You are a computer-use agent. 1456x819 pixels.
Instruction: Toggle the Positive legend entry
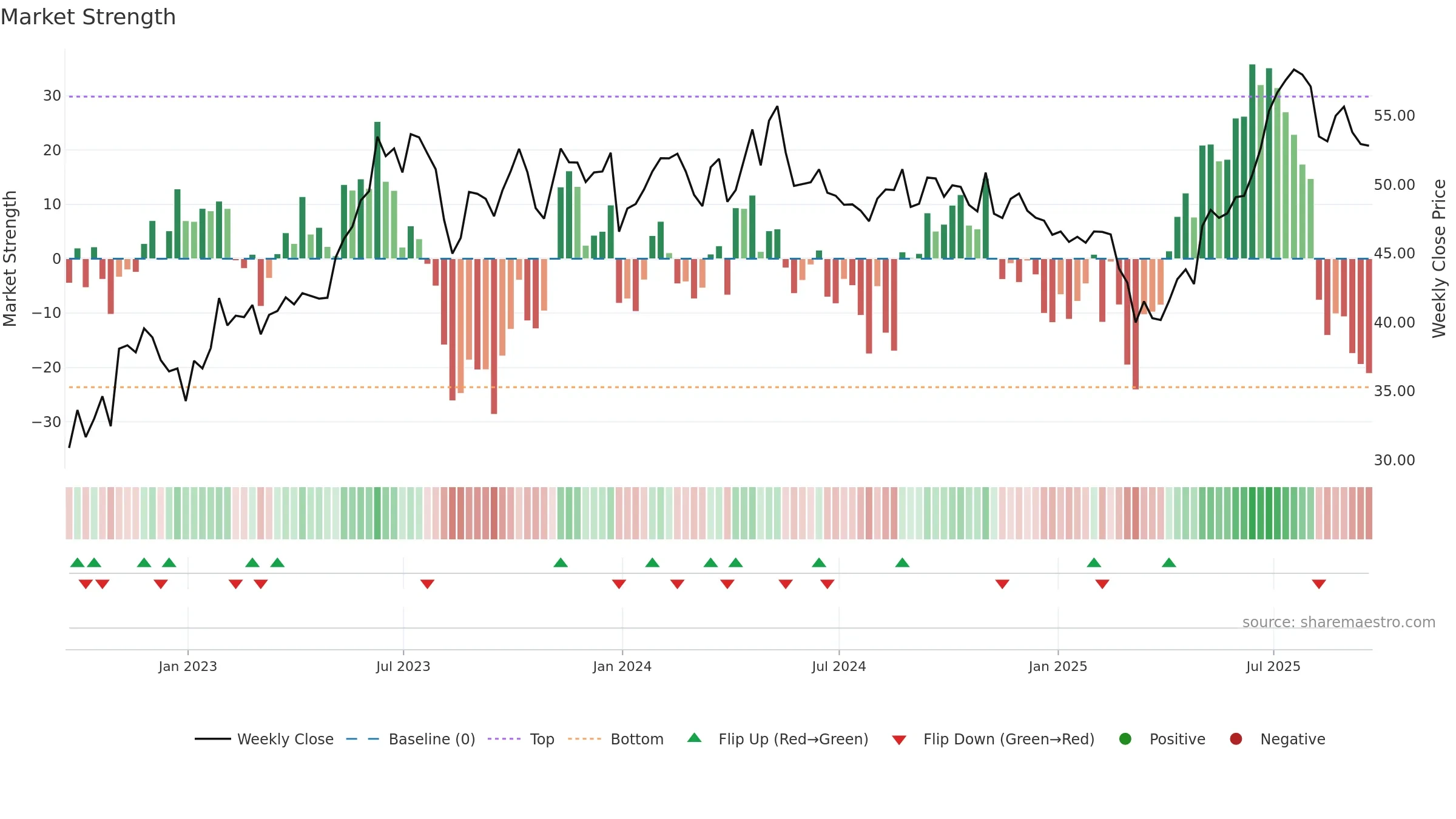[1162, 739]
